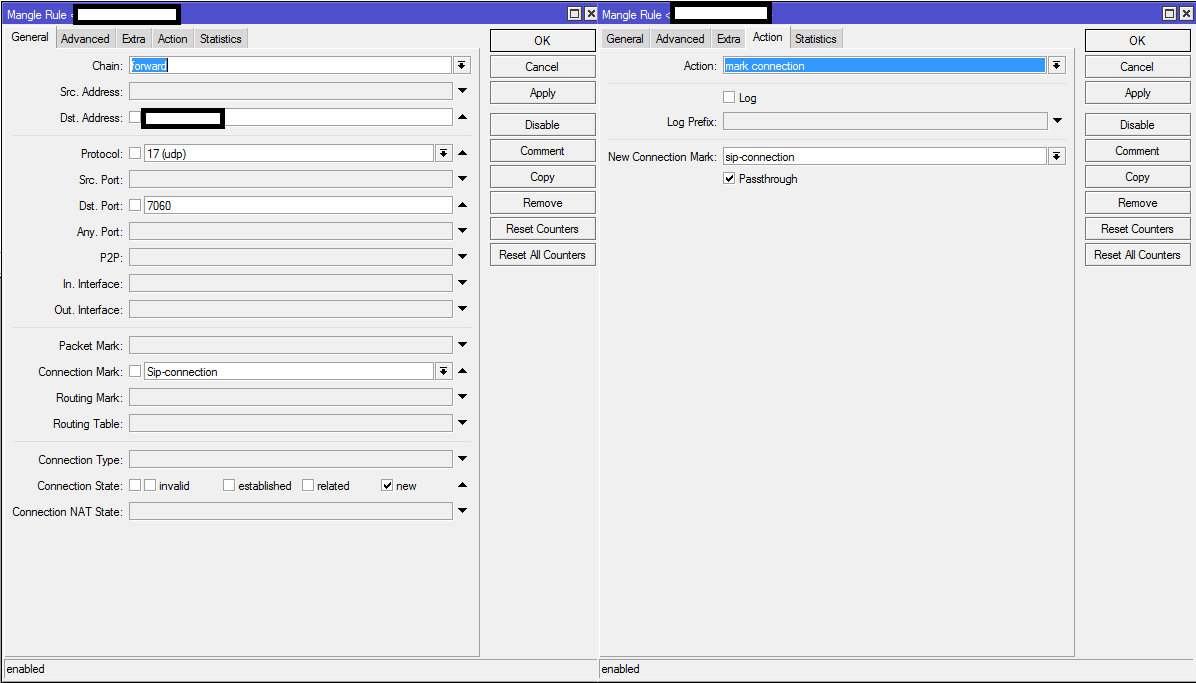Click Disable in the left window

point(542,124)
